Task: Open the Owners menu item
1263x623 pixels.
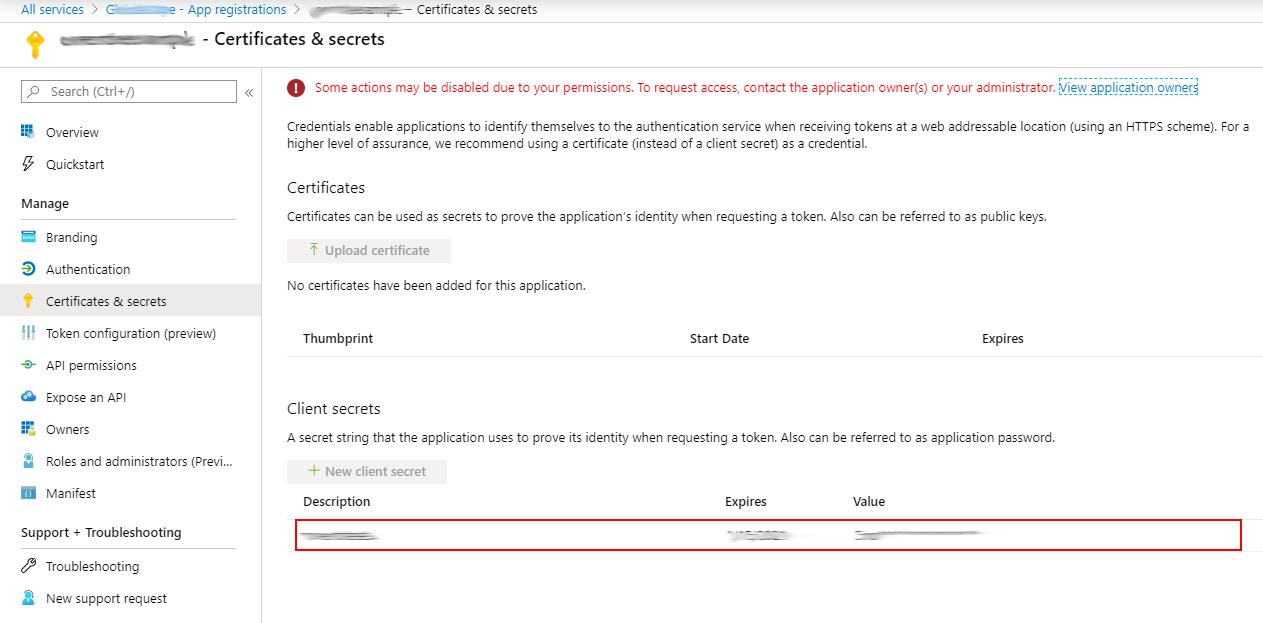Action: pyautogui.click(x=67, y=429)
